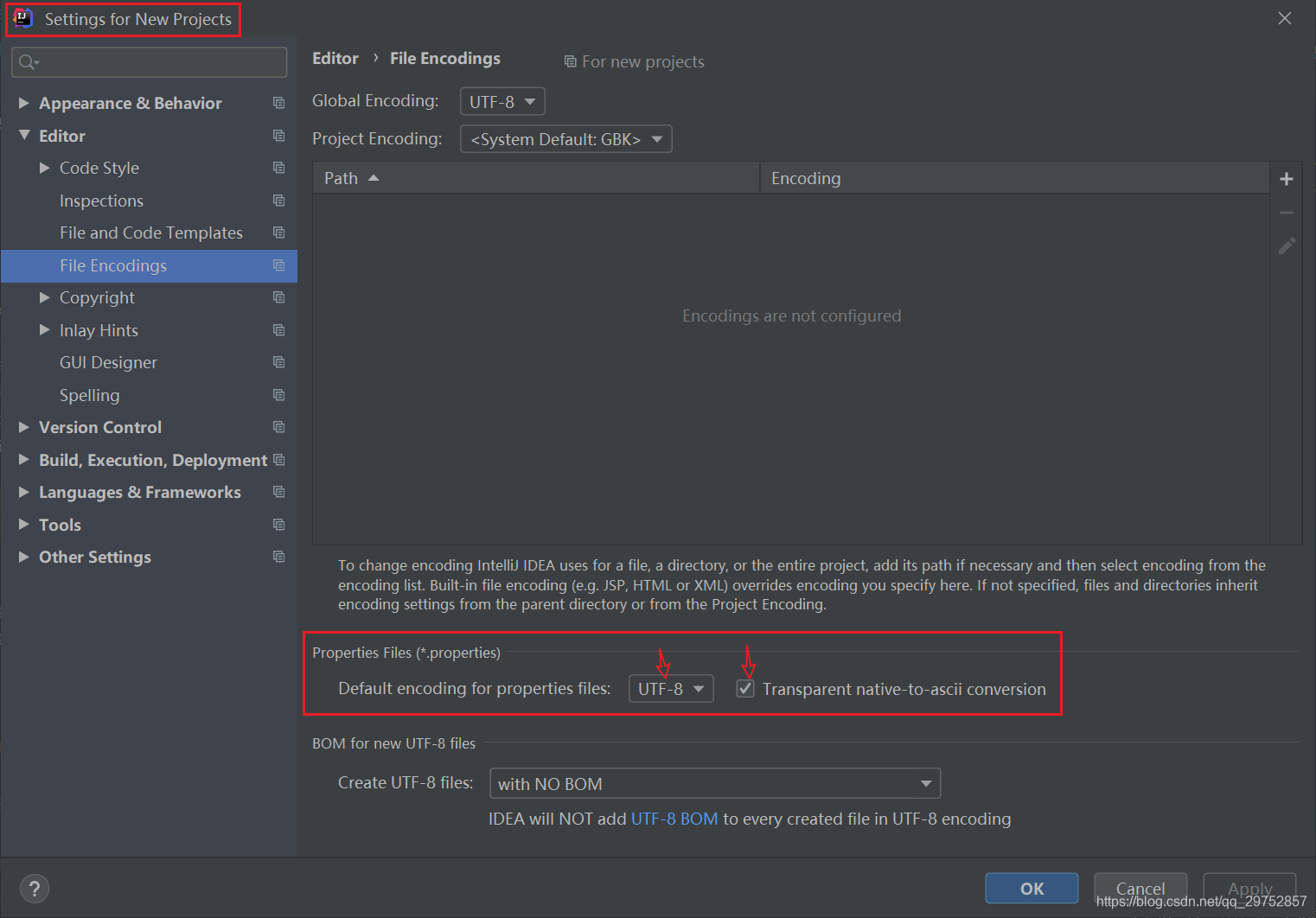Screen dimensions: 1316x918
Task: Click the remove path minus icon
Action: point(1287,213)
